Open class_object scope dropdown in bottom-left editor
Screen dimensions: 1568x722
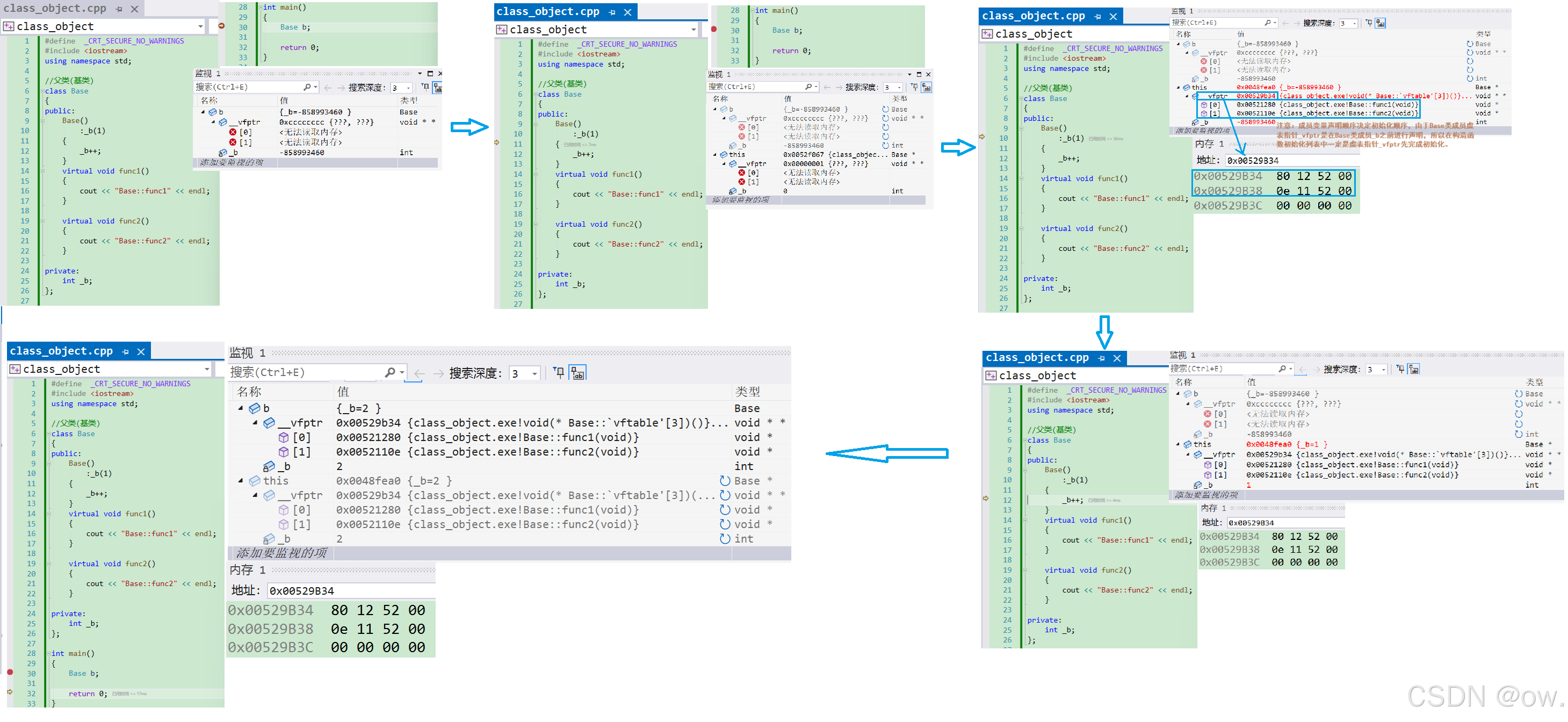(x=207, y=369)
